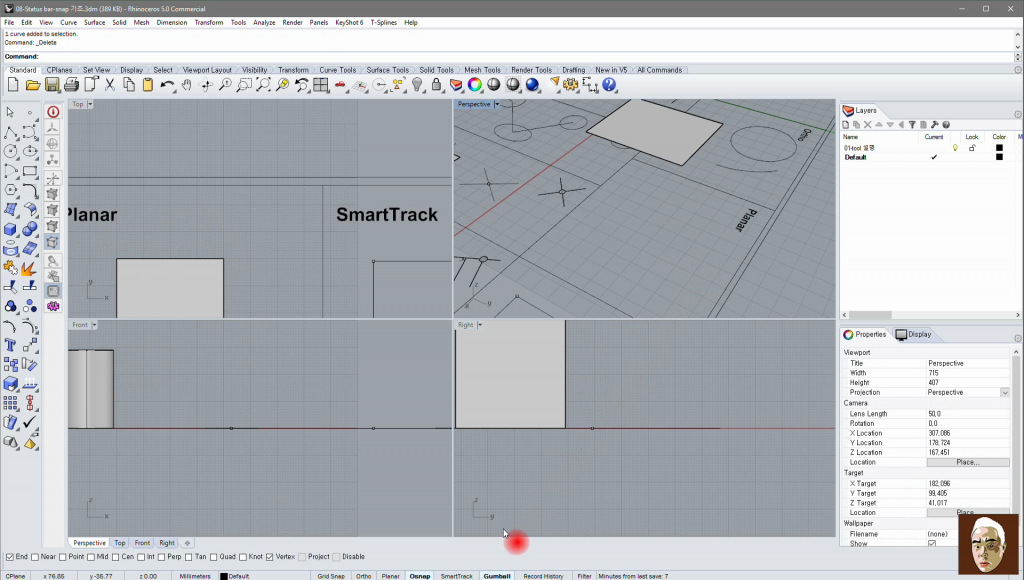Click the Place button for camera Location

click(x=968, y=462)
